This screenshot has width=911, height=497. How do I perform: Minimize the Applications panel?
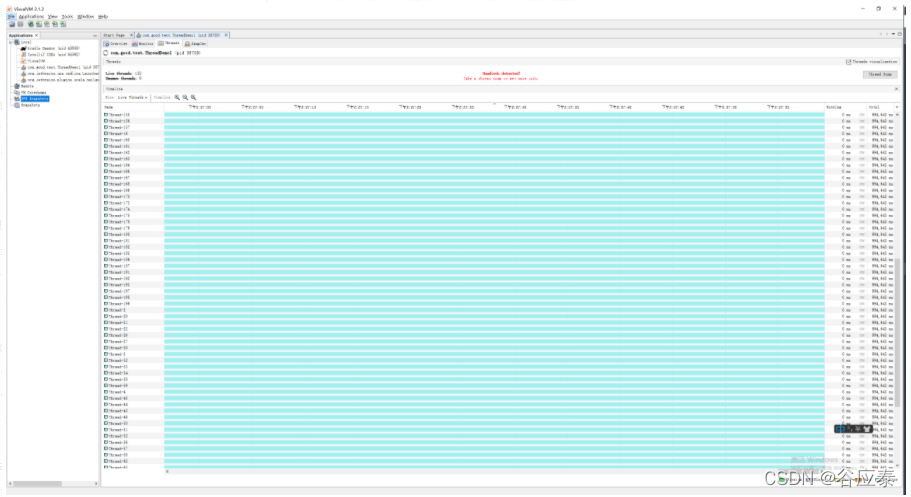click(95, 35)
